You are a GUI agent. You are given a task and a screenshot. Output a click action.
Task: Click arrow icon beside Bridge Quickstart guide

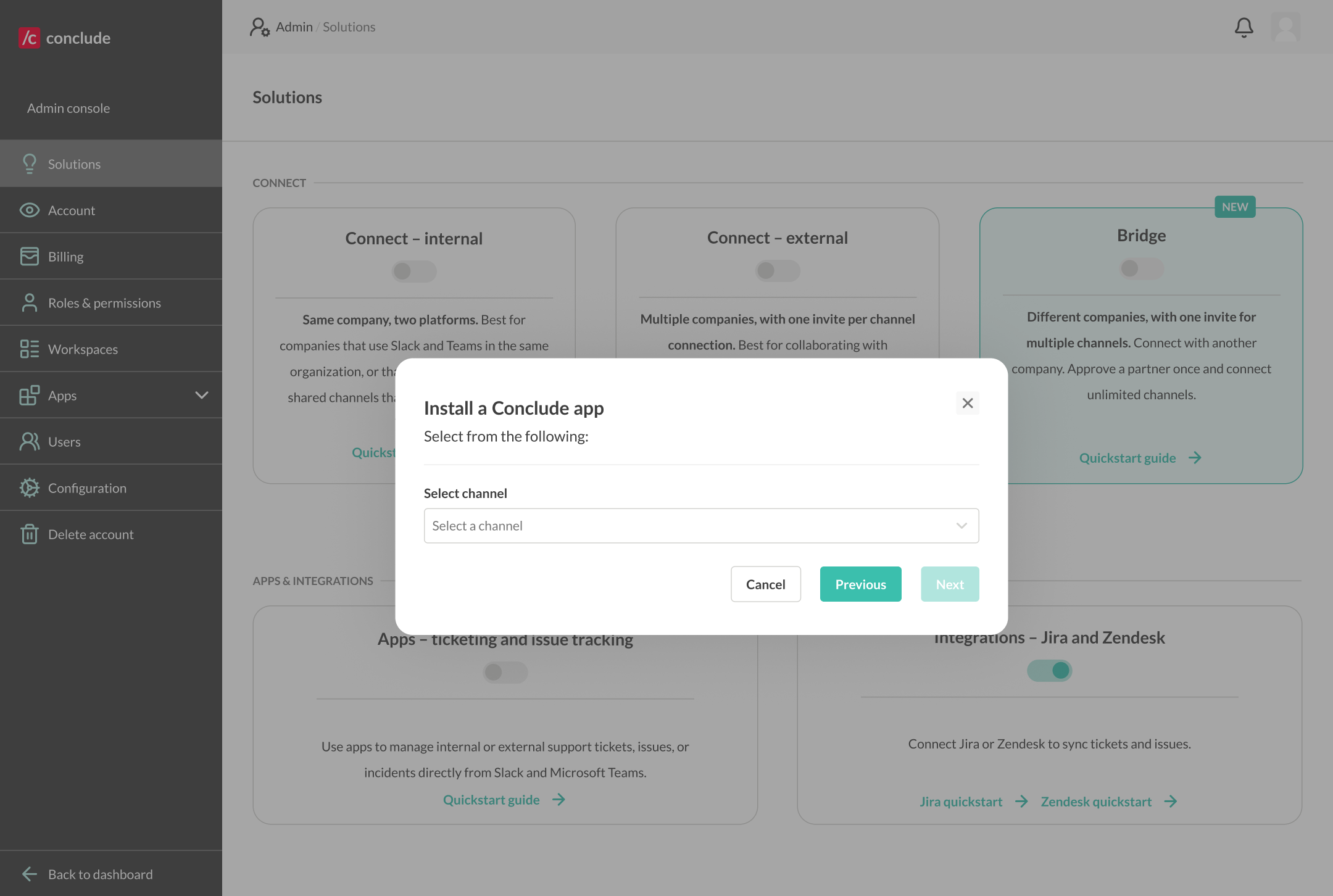tap(1195, 457)
